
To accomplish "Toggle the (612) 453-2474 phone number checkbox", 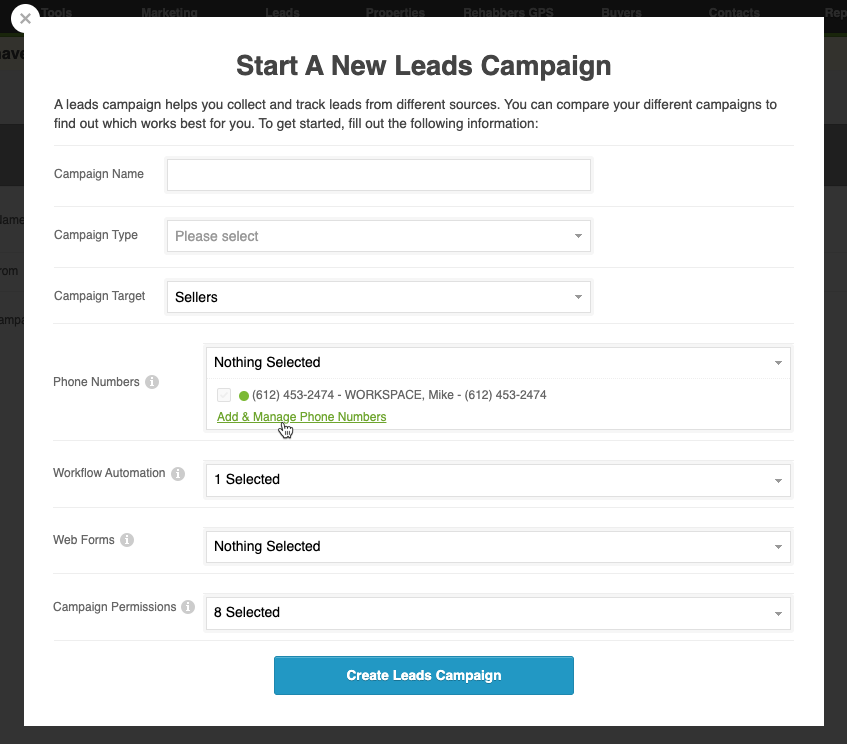I will pos(224,395).
